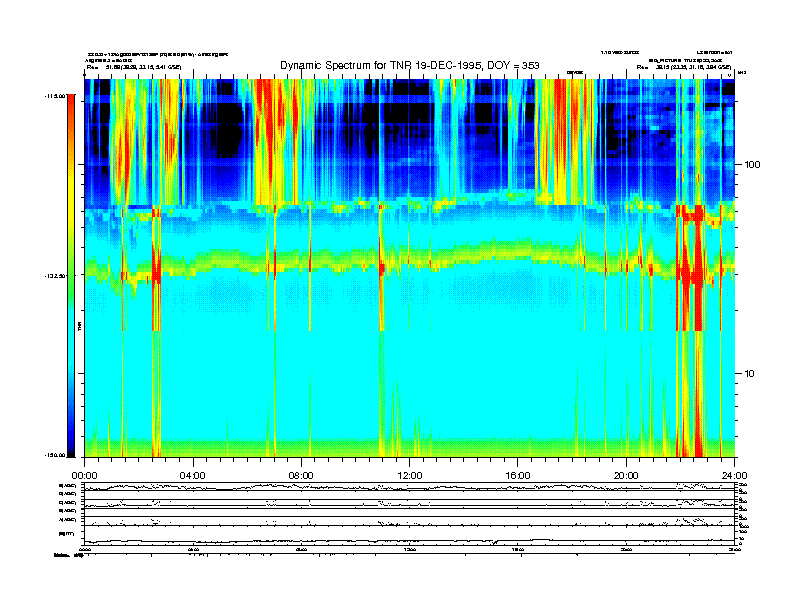
Task: Click the 08:00 time axis label
Action: click(301, 475)
